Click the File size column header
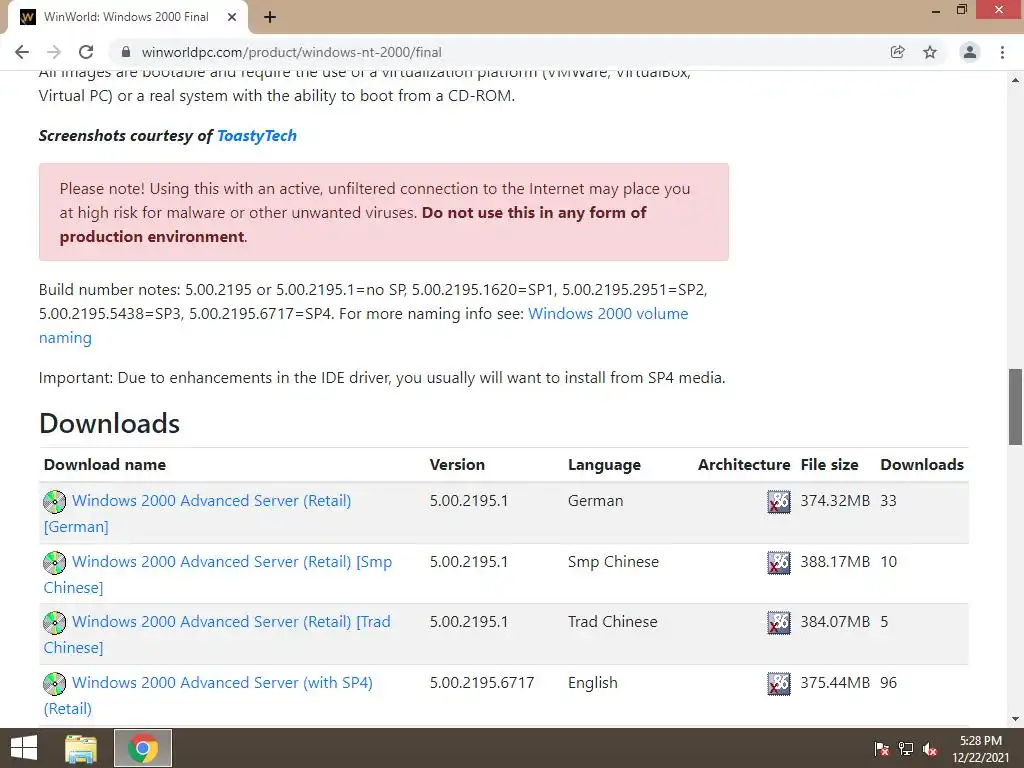 829,464
